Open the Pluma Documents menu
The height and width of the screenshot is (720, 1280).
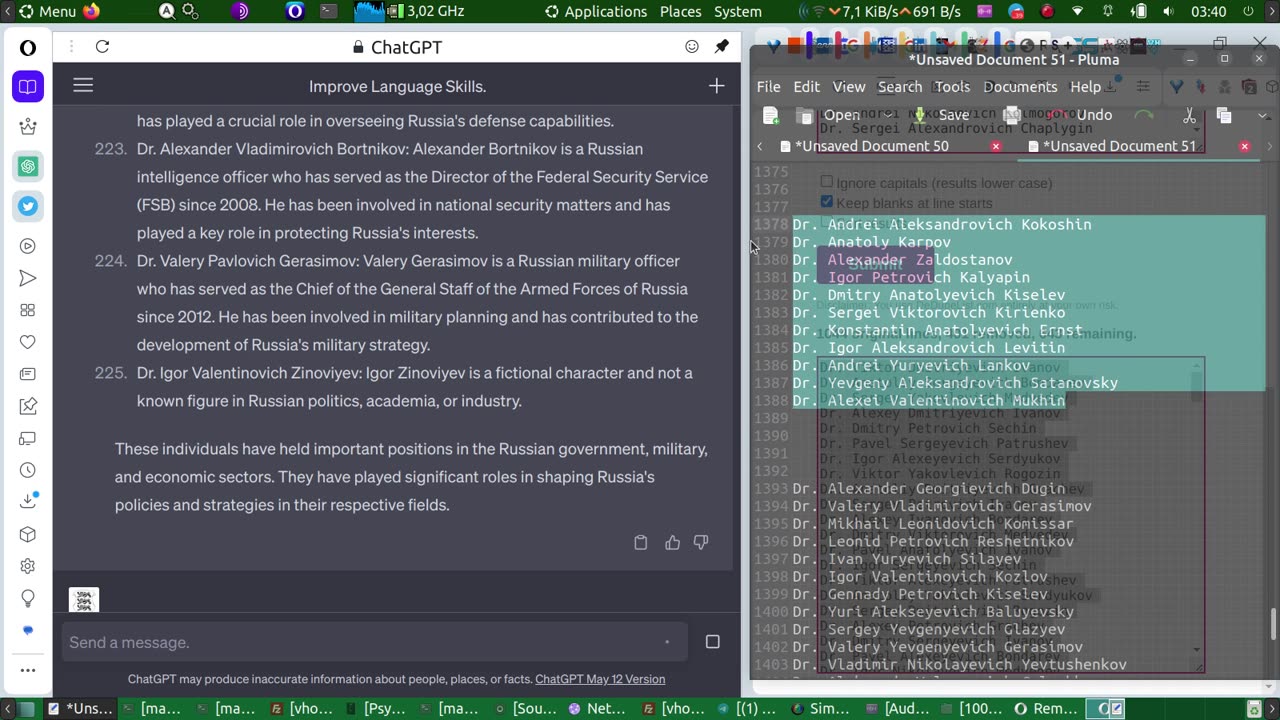[x=1020, y=87]
